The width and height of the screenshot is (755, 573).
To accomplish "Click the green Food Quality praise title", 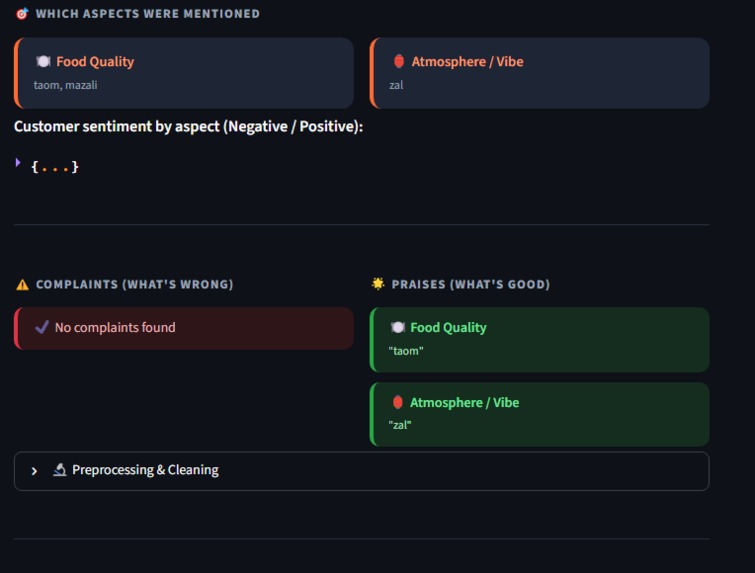I will tap(448, 327).
